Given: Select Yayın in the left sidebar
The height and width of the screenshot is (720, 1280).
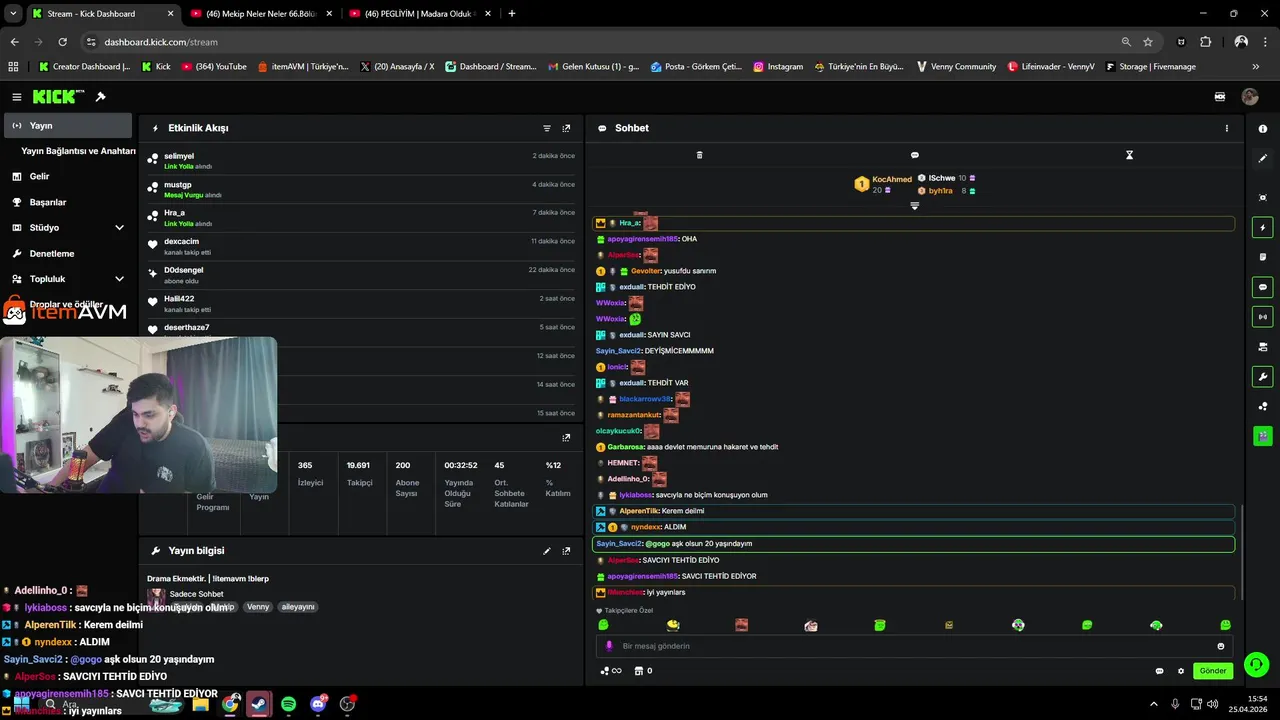Looking at the screenshot, I should click(68, 126).
